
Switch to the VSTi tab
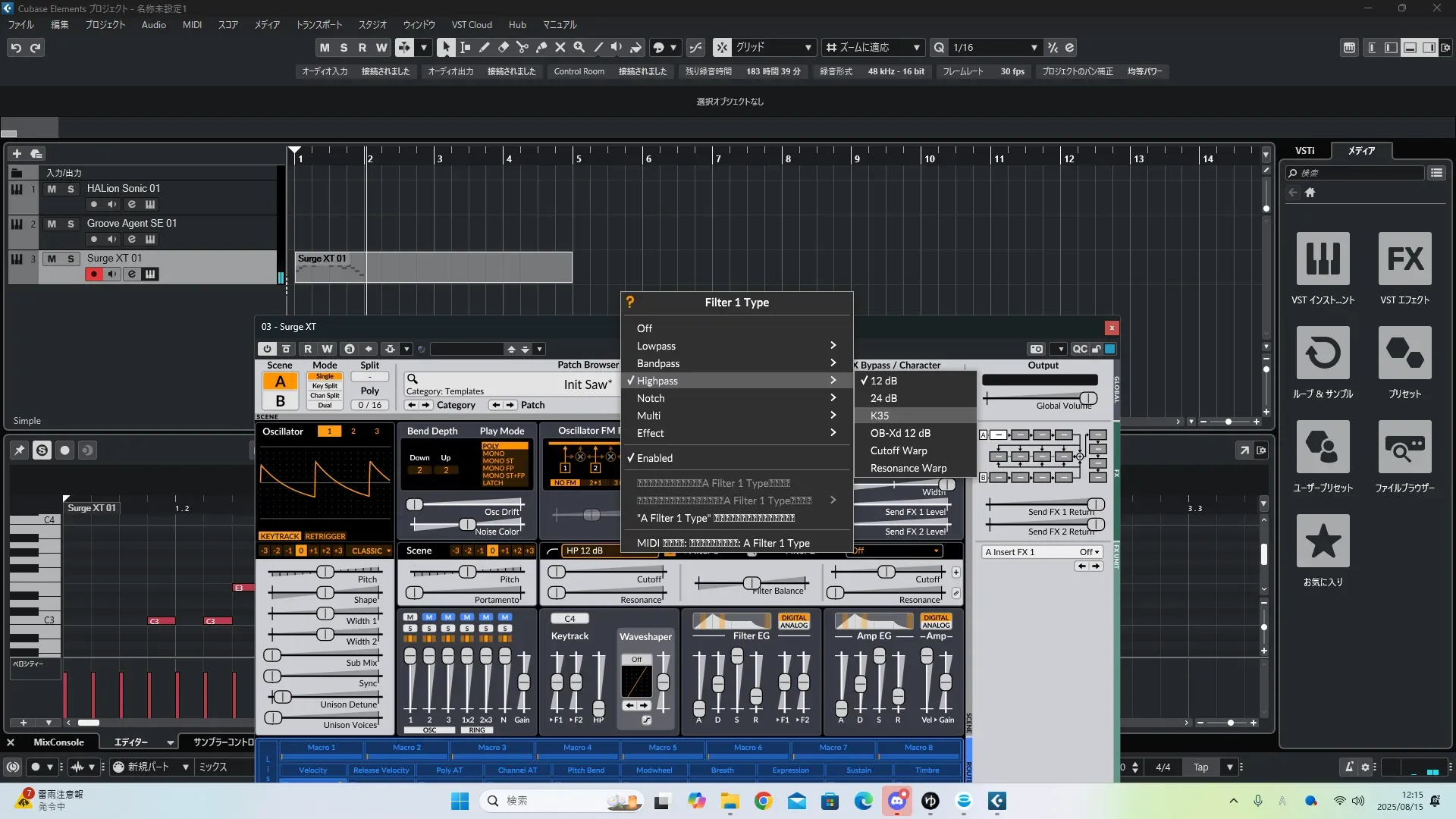point(1304,151)
